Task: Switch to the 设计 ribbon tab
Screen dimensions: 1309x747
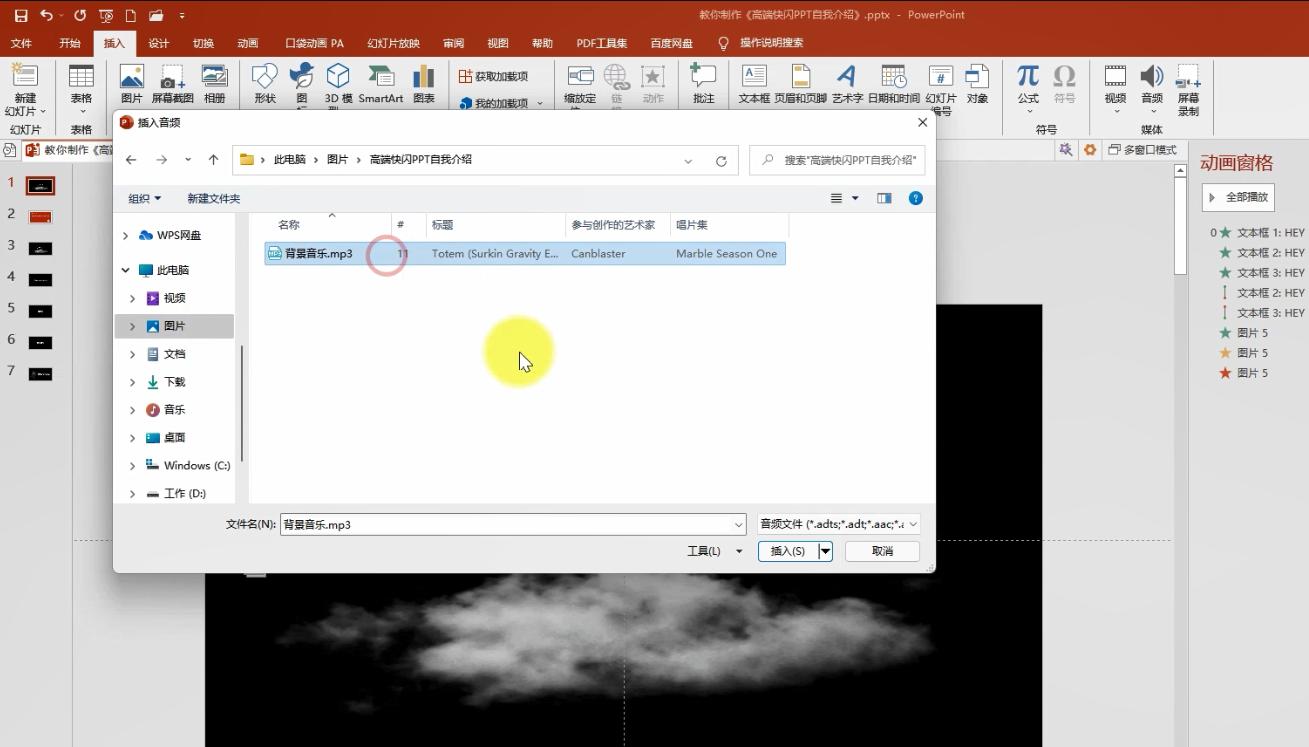Action: [158, 43]
